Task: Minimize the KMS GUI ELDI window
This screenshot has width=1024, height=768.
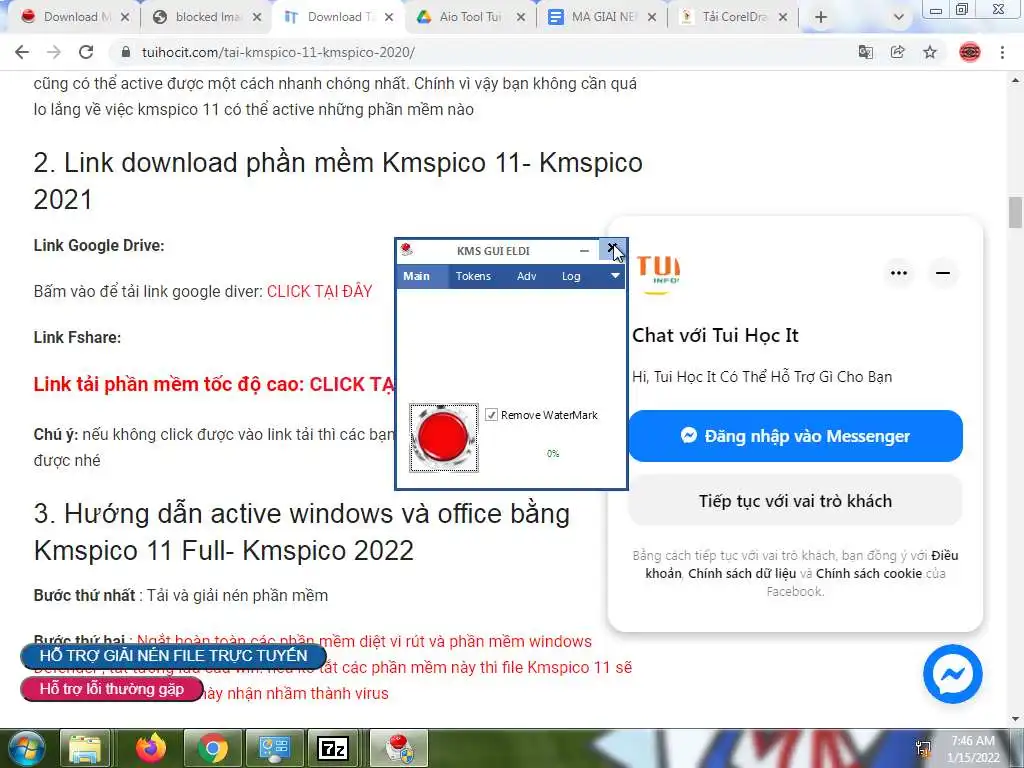Action: point(584,250)
